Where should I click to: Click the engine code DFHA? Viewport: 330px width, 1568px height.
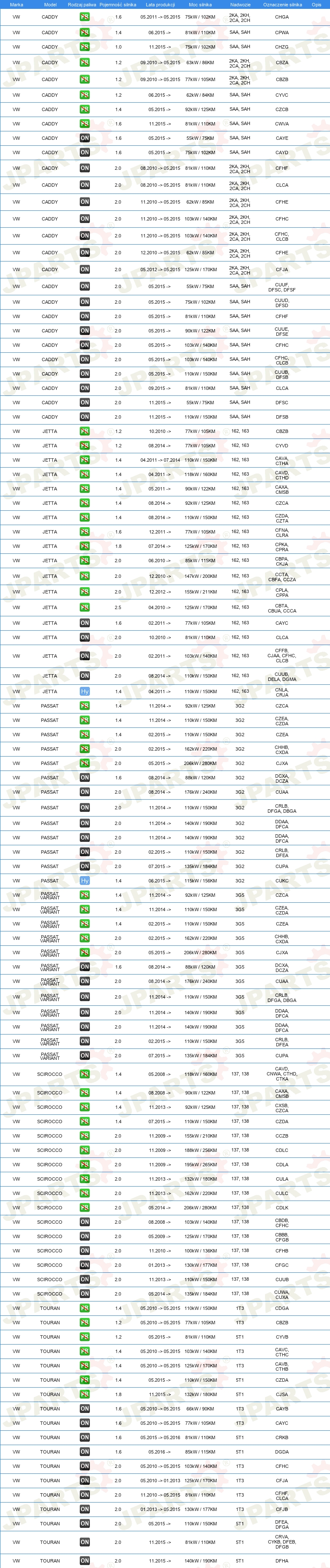coord(282,1561)
